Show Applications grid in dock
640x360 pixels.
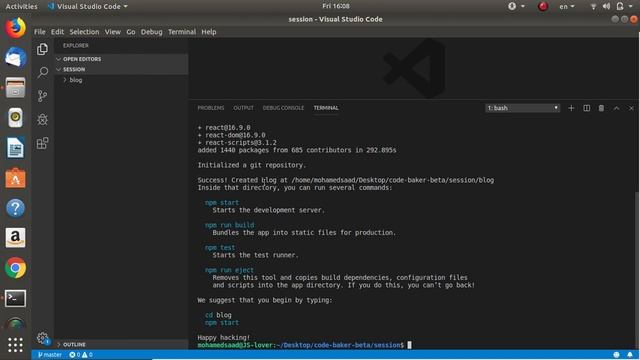(x=16, y=345)
